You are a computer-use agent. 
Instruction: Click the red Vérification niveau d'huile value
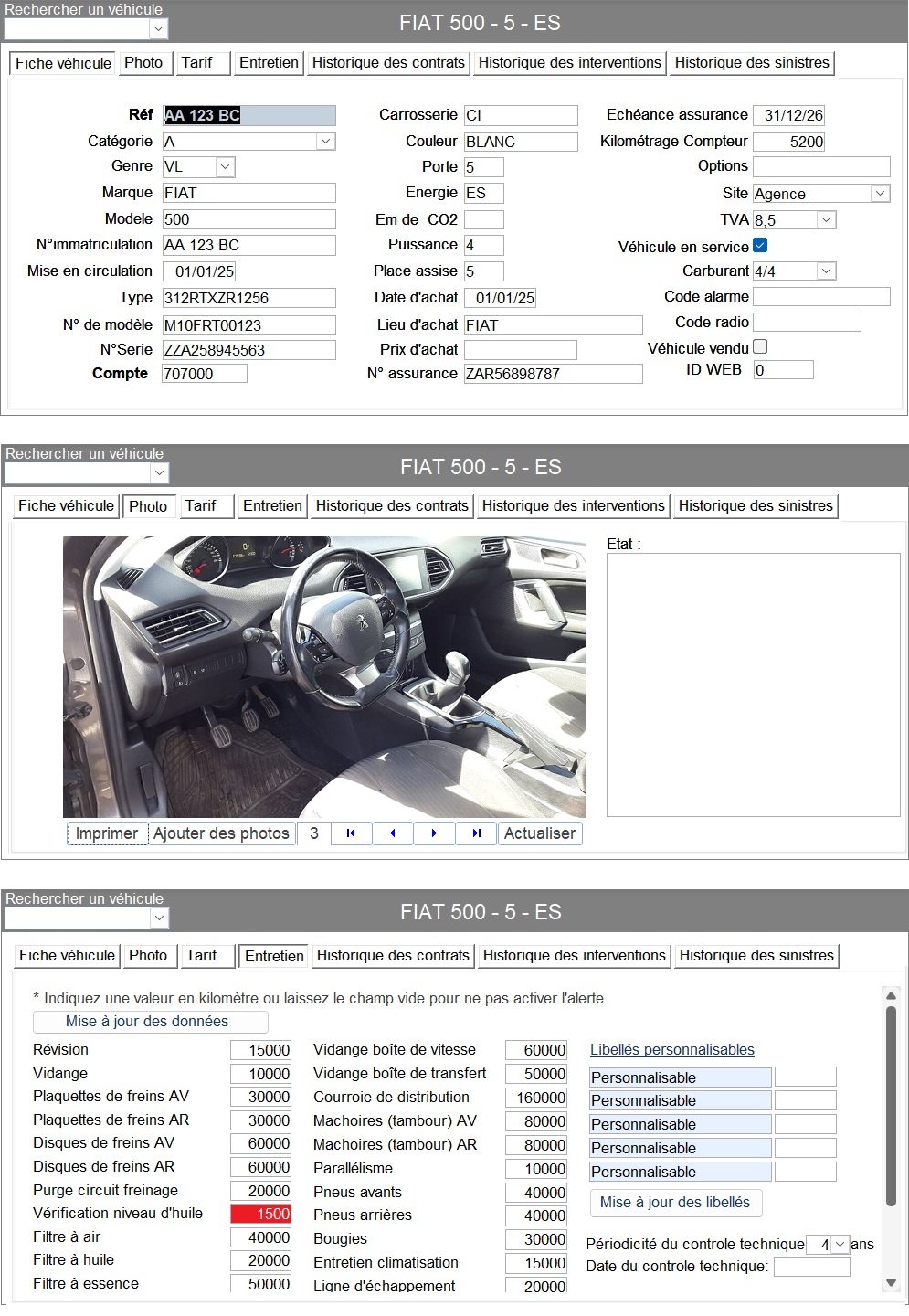pos(261,1214)
